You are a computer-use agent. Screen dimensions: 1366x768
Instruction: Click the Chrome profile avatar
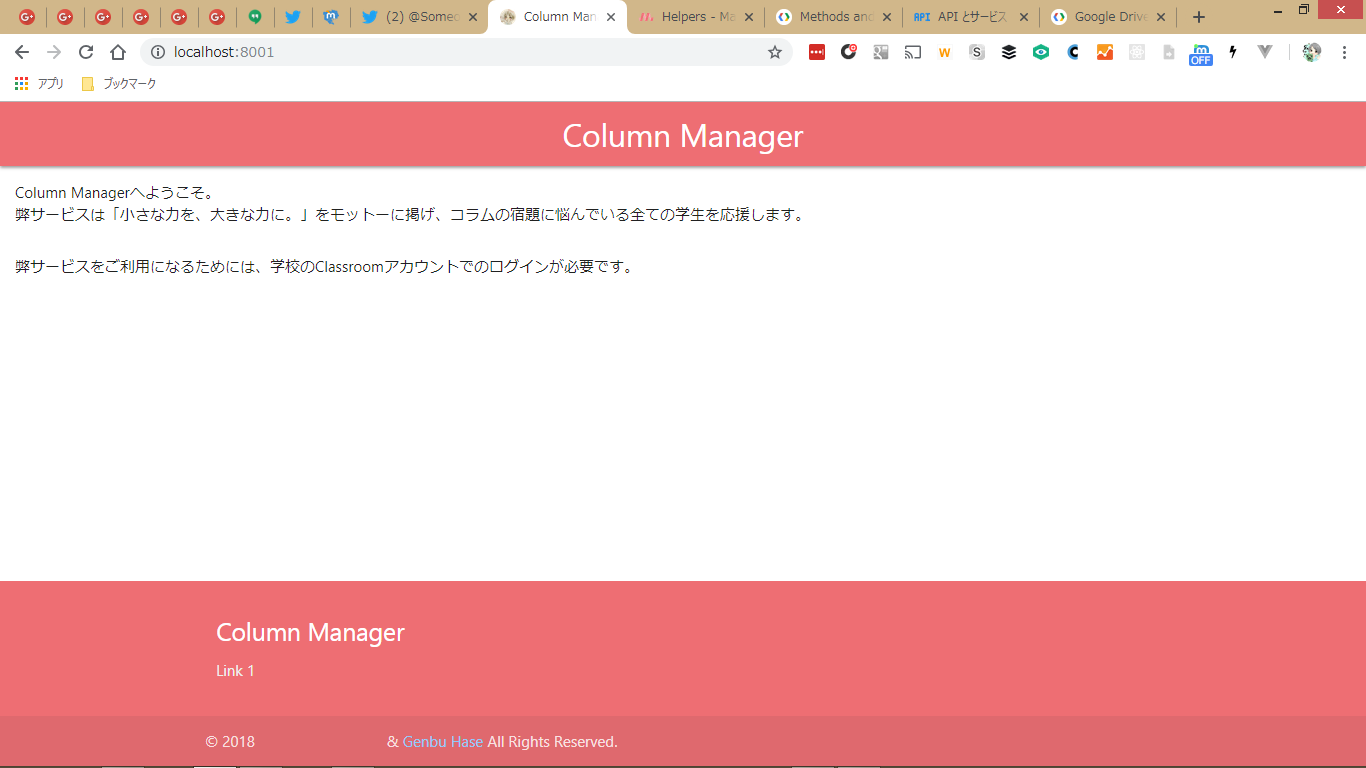(1312, 52)
